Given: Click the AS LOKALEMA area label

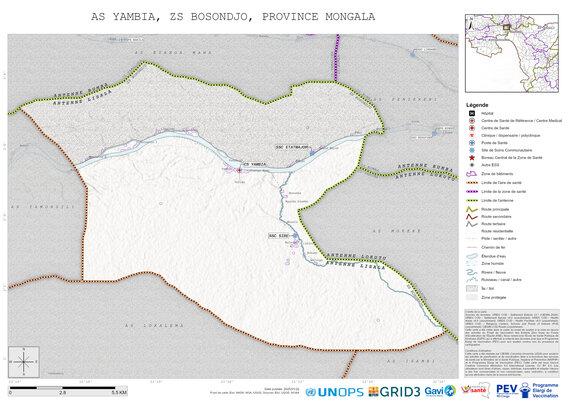Looking at the screenshot, I should point(154,326).
